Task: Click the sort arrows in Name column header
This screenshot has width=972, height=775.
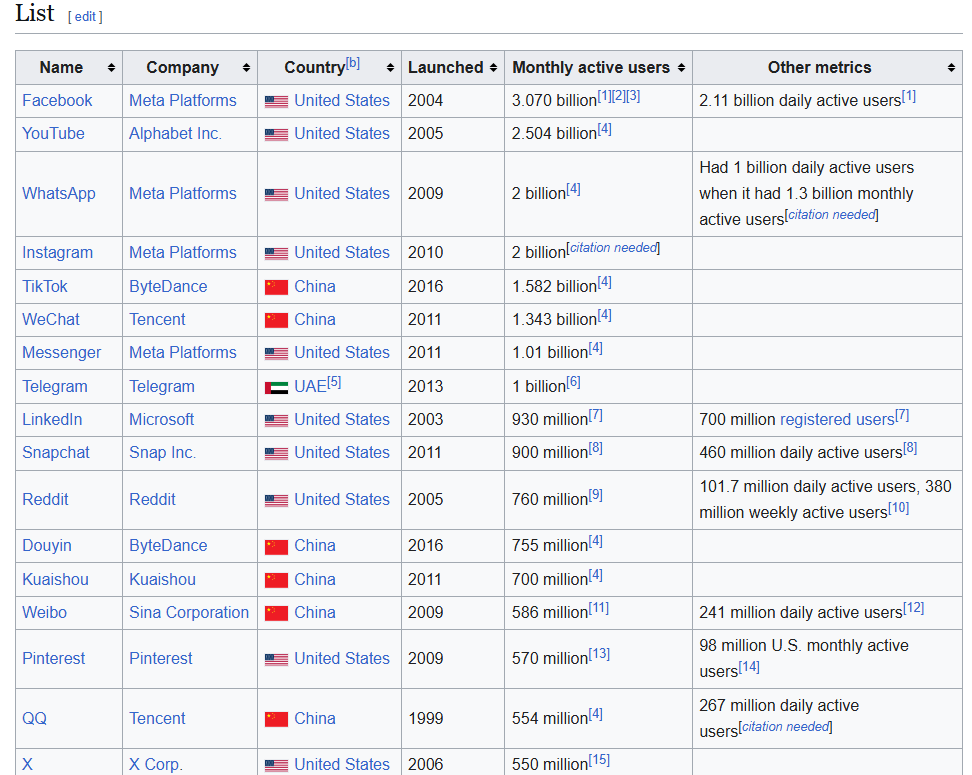Action: (x=111, y=68)
